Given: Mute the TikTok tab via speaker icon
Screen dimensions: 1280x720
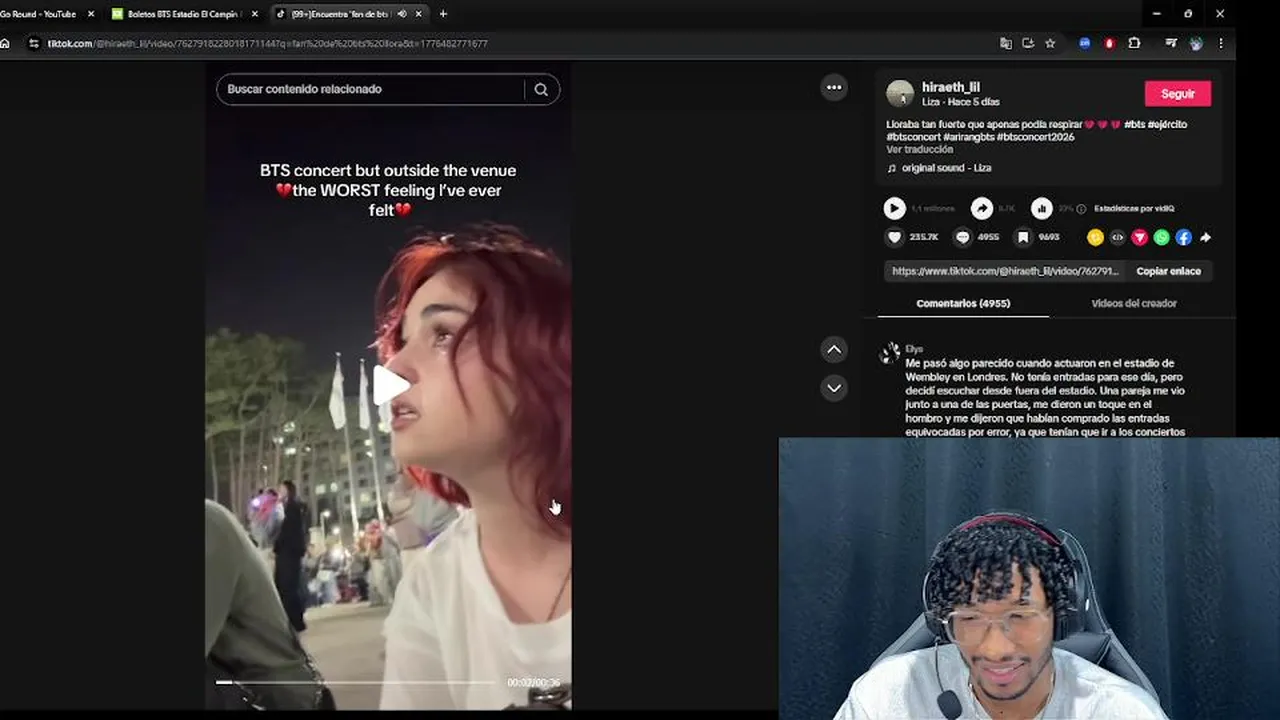Looking at the screenshot, I should tap(402, 14).
